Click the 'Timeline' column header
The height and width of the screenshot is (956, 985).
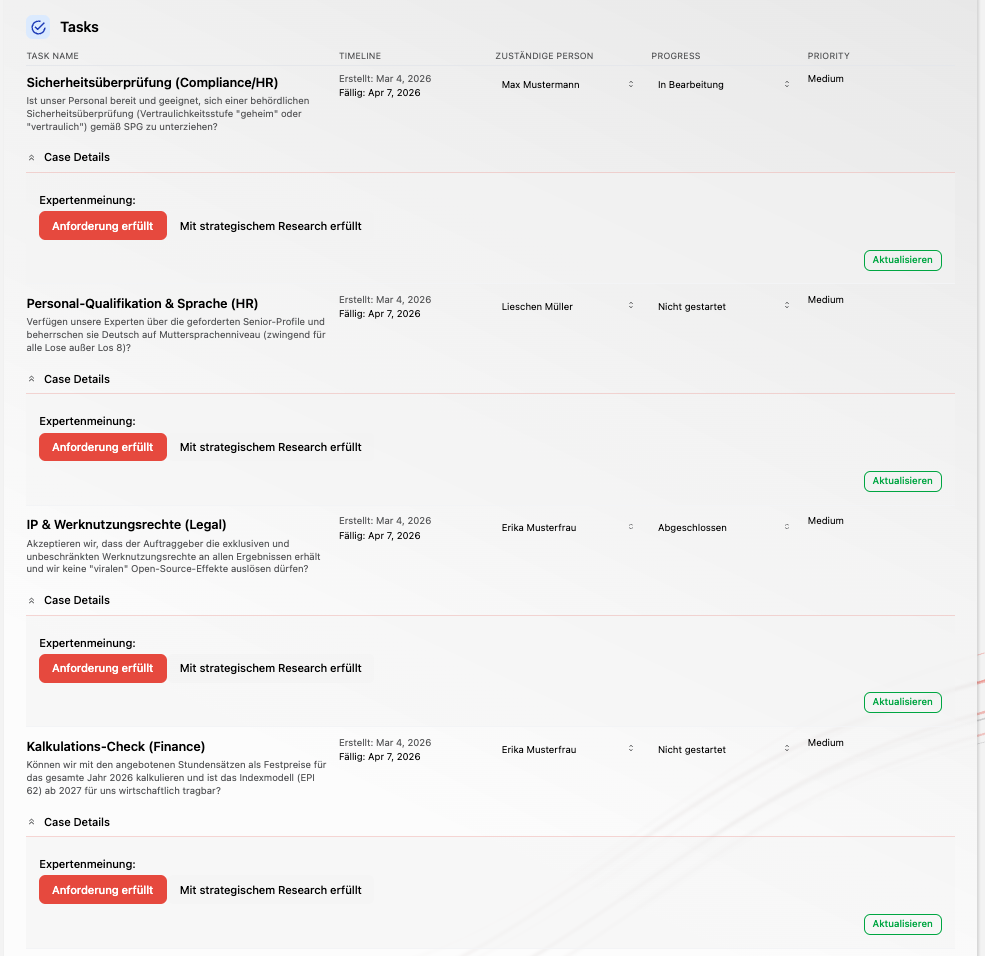coord(360,56)
